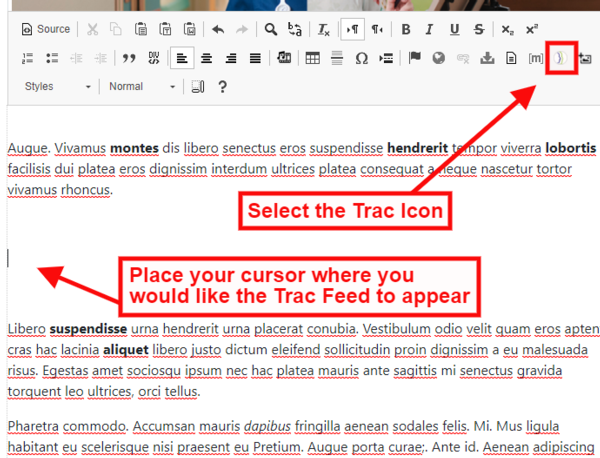Apply block quote formatting

[129, 58]
